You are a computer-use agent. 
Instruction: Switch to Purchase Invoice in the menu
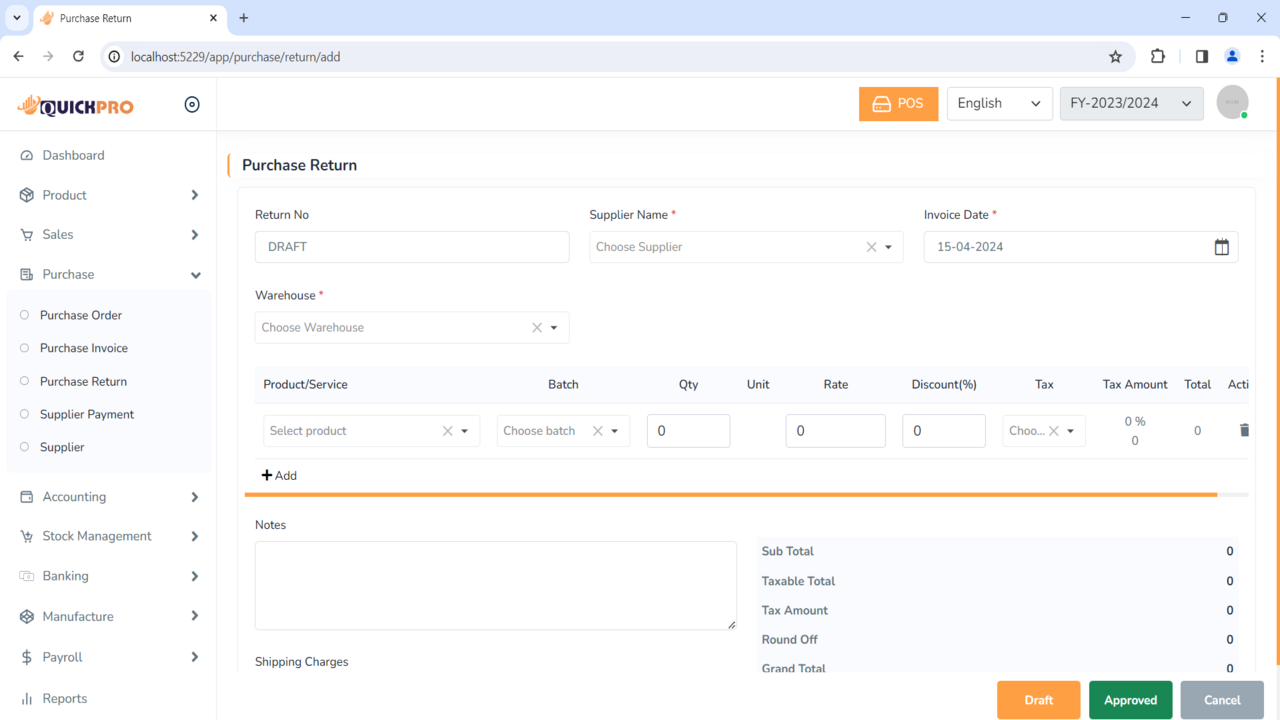[84, 347]
